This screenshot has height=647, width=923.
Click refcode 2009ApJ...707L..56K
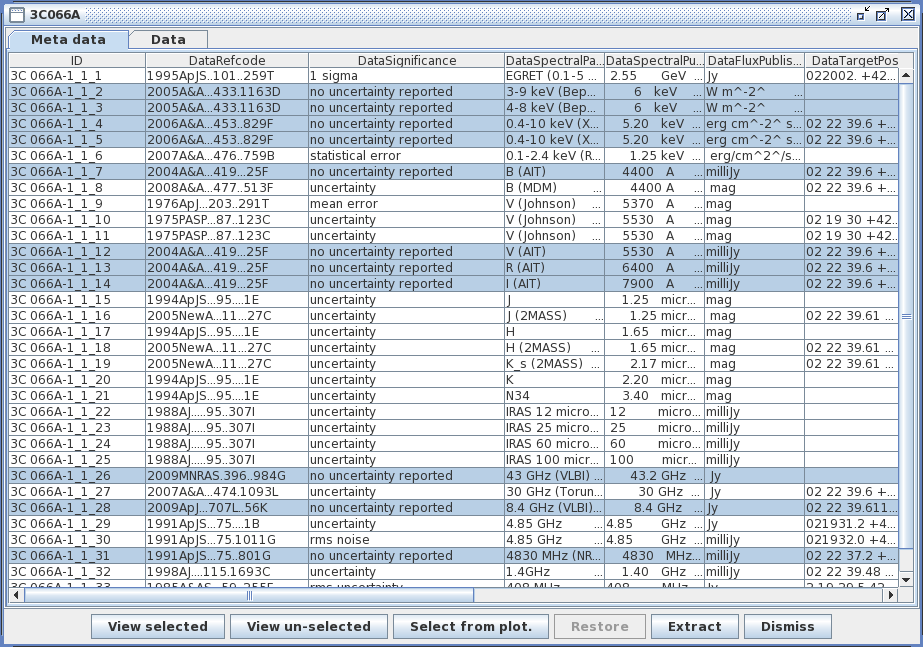click(x=227, y=507)
